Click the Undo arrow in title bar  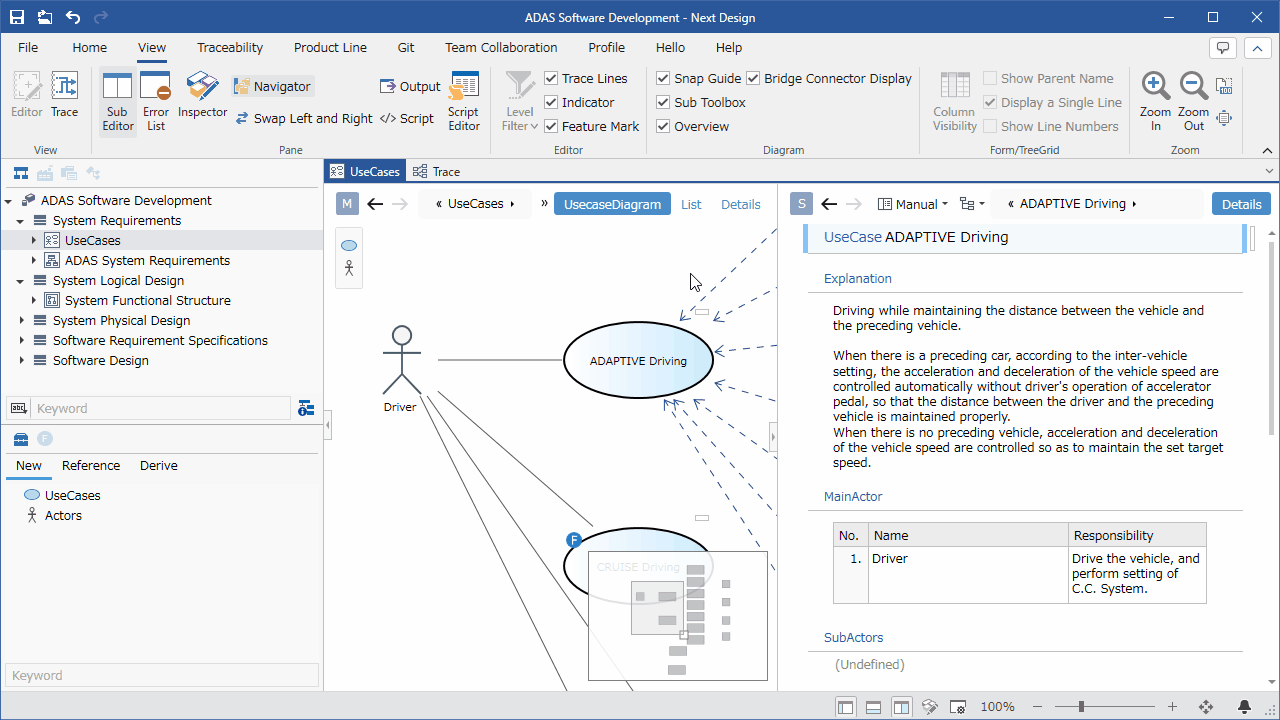73,17
